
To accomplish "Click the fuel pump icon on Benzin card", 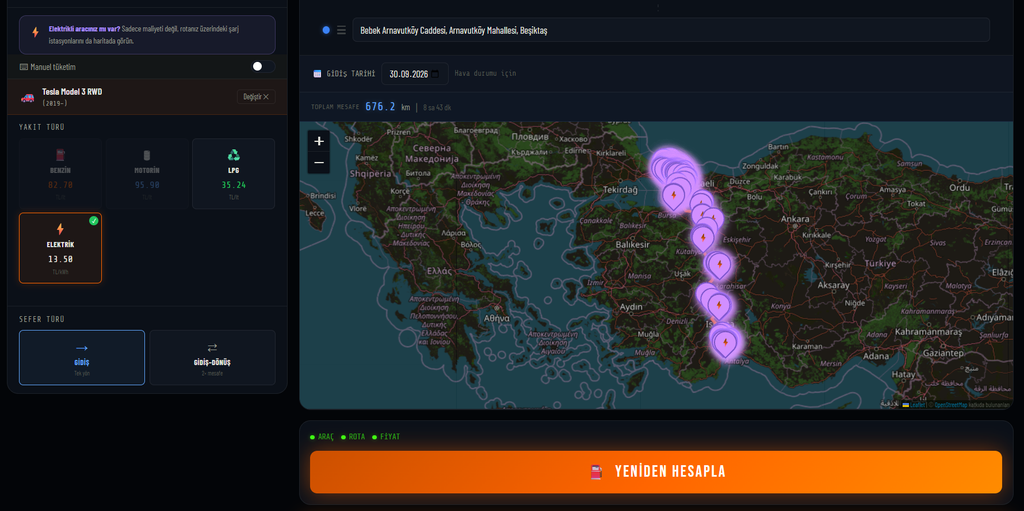I will pyautogui.click(x=60, y=156).
